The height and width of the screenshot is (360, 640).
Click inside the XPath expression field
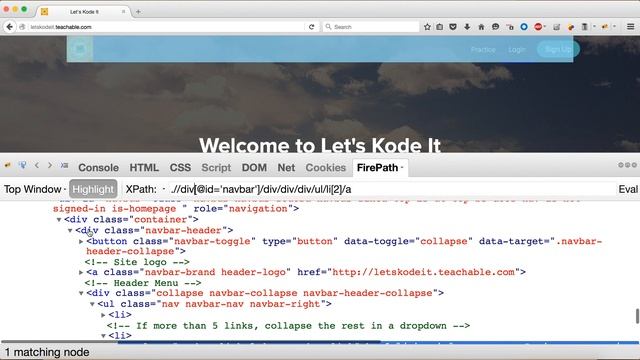(x=392, y=189)
